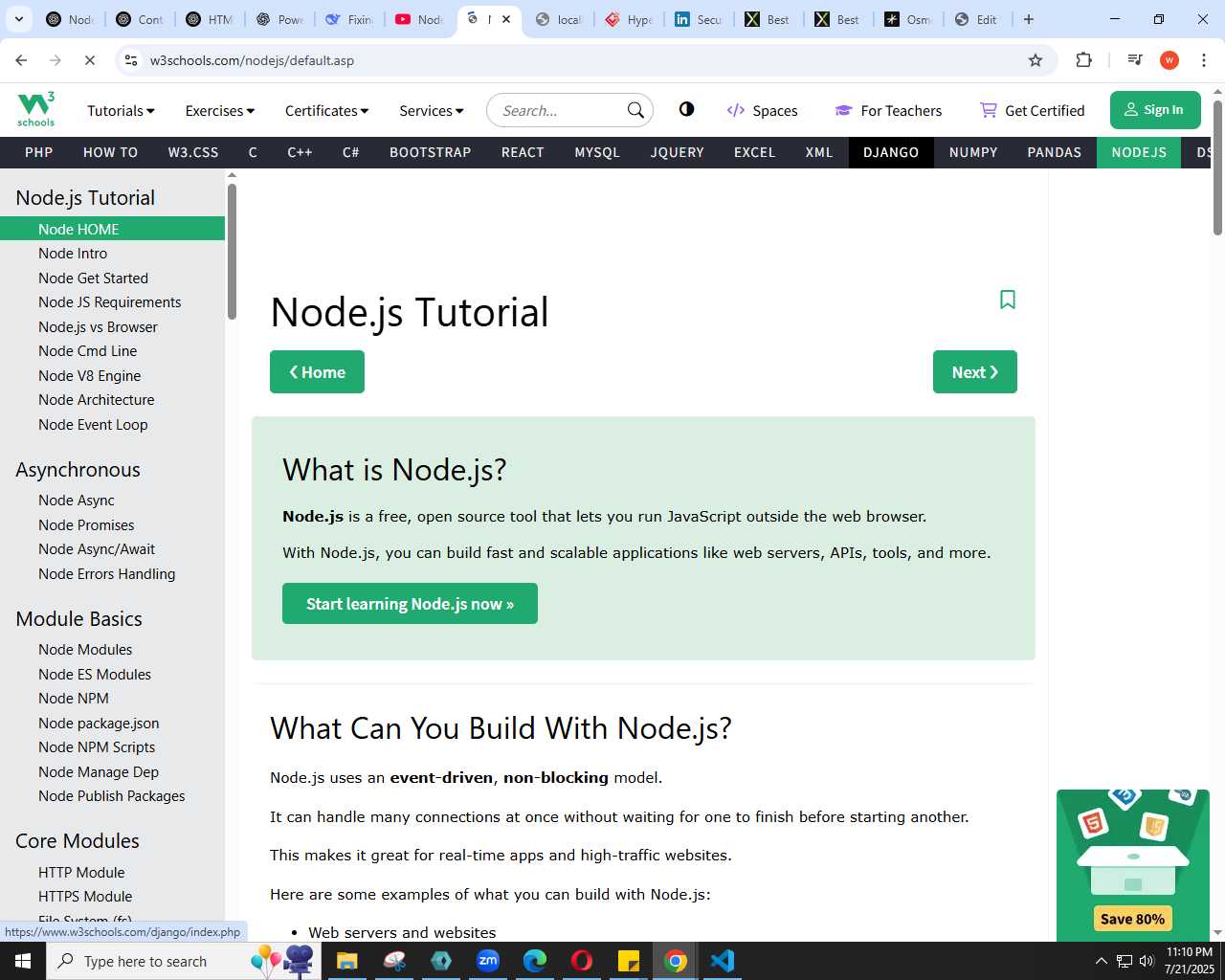Open Zoom from taskbar
This screenshot has height=980, width=1225.
pos(488,961)
